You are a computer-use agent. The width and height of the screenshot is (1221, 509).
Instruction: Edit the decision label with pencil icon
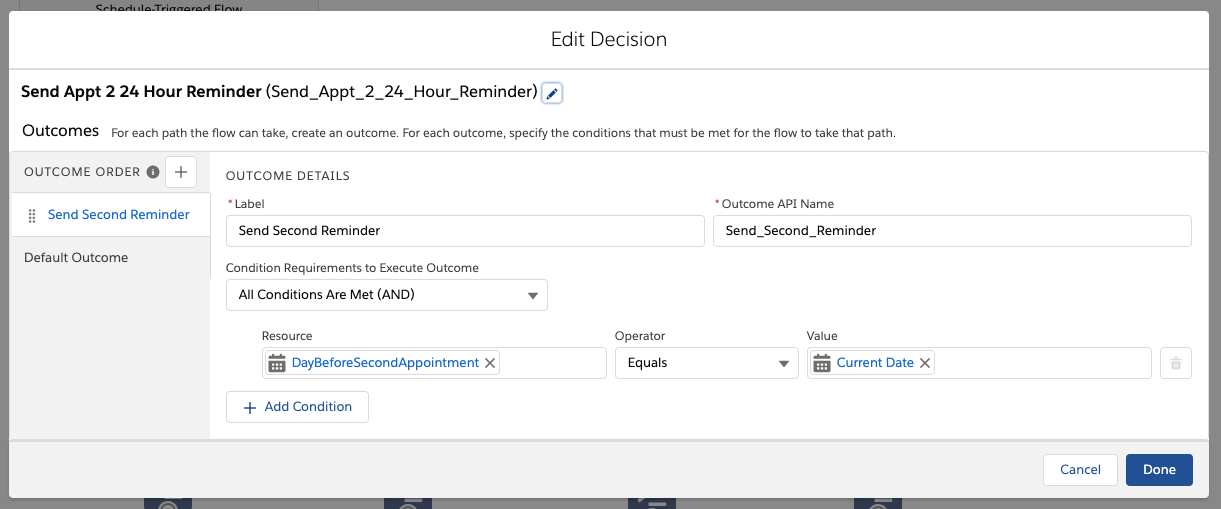(552, 93)
